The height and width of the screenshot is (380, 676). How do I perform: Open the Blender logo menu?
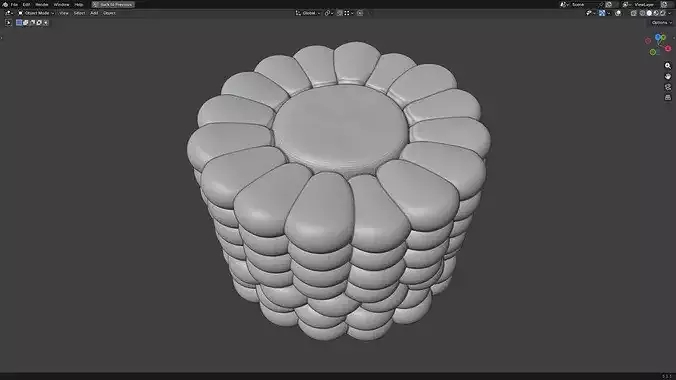(5, 4)
